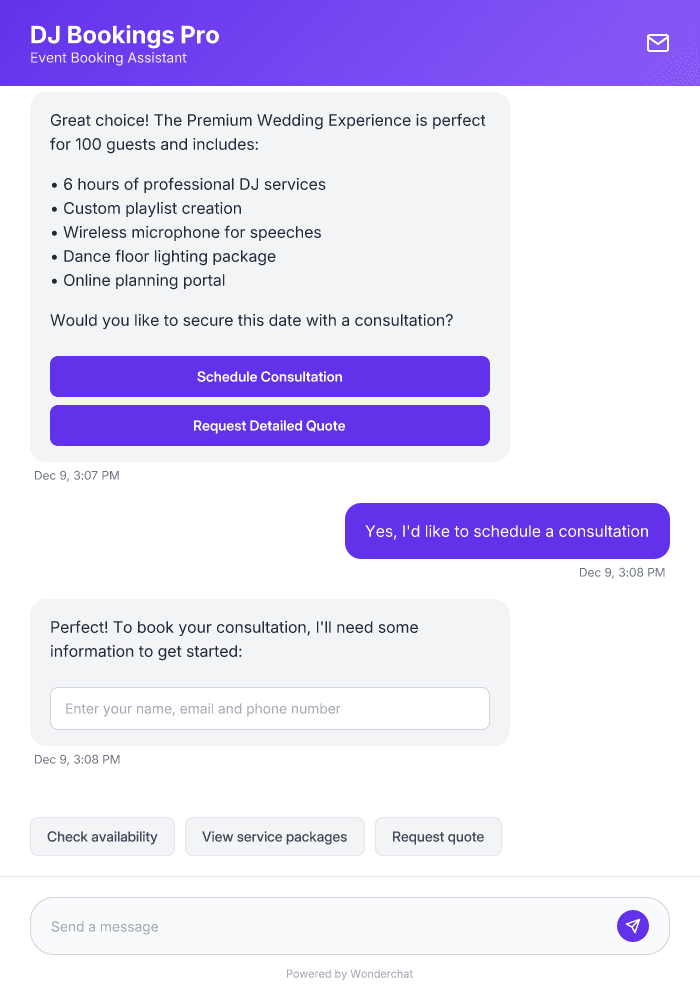This screenshot has height=1000, width=700.
Task: Click the Dec 9, 3:08 PM timestamp under the reply
Action: pos(621,572)
